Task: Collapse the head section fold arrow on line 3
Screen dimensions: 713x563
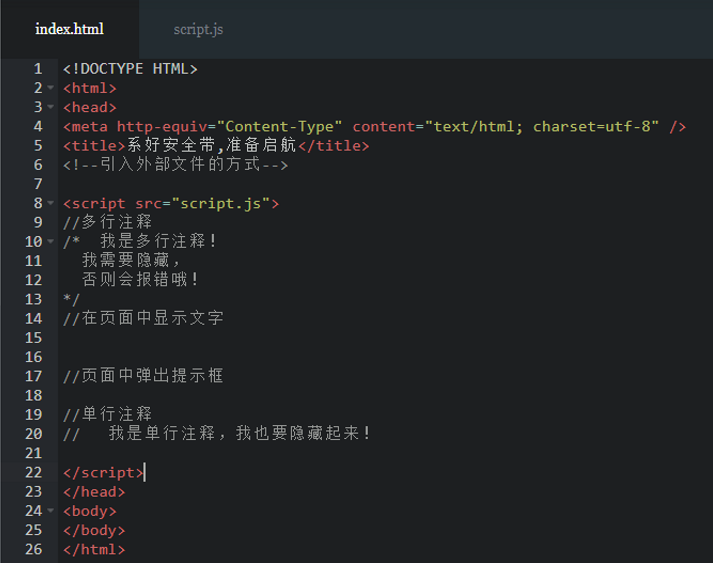Action: [51, 107]
